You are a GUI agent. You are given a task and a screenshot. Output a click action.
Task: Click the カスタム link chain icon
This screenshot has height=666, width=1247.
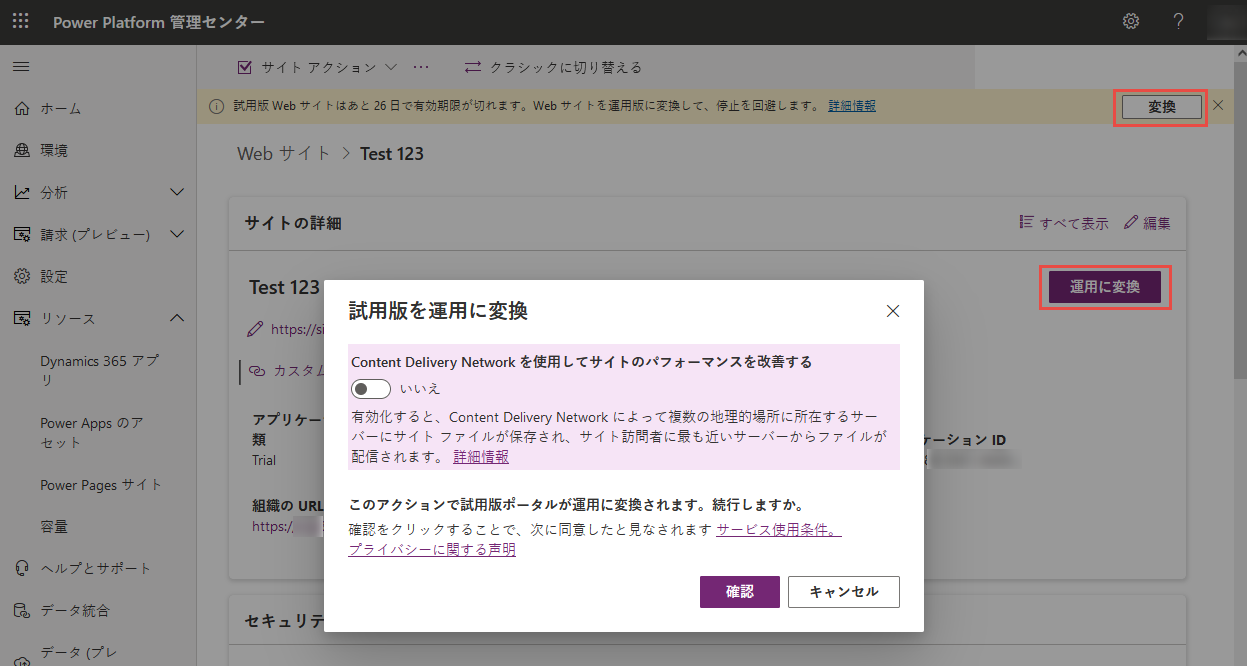[x=257, y=370]
